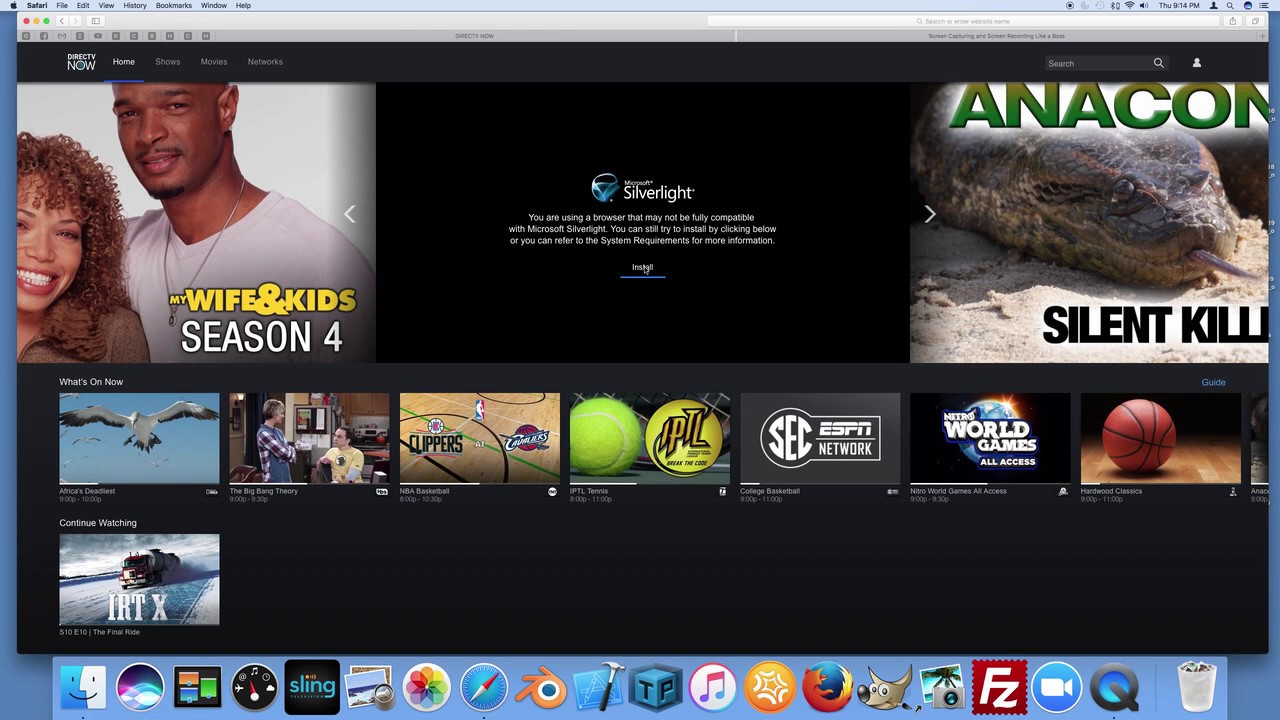1280x720 pixels.
Task: Open the Movies tab
Action: (214, 62)
